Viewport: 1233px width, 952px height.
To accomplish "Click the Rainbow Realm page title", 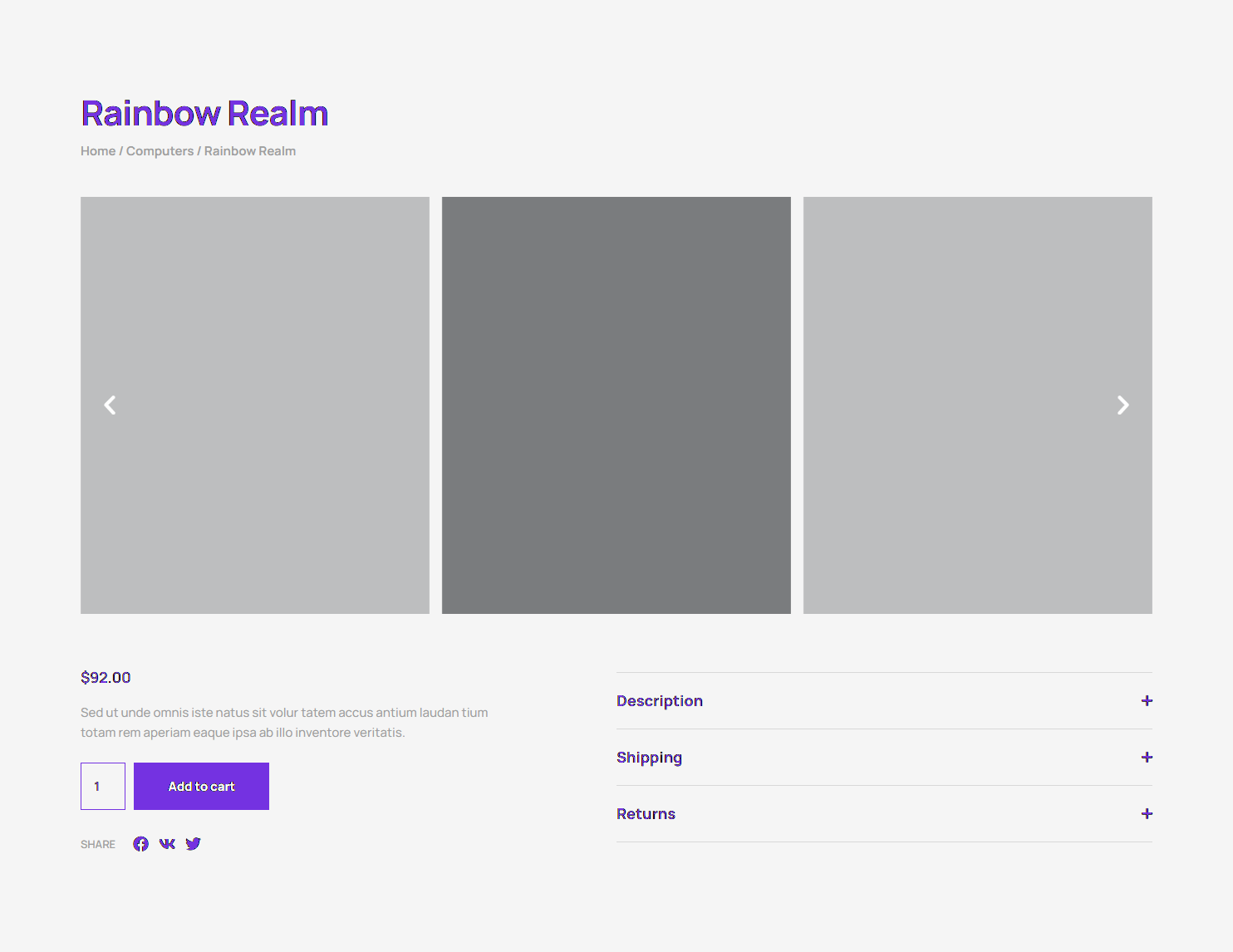I will tap(204, 114).
